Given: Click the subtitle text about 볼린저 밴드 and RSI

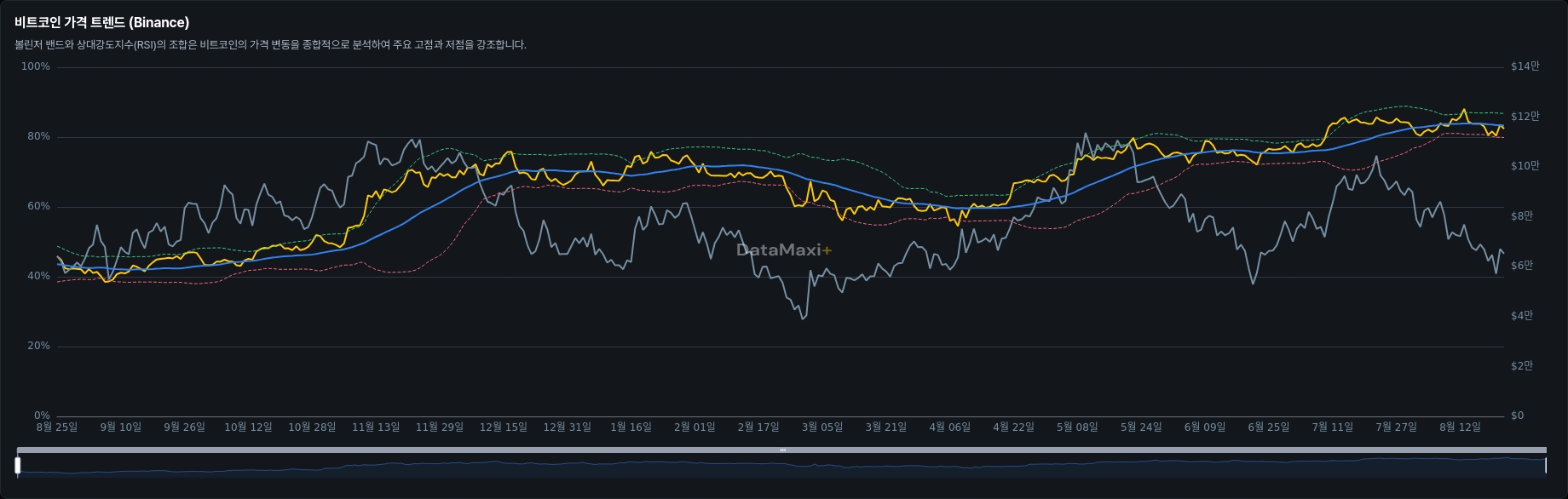Looking at the screenshot, I should (271, 45).
